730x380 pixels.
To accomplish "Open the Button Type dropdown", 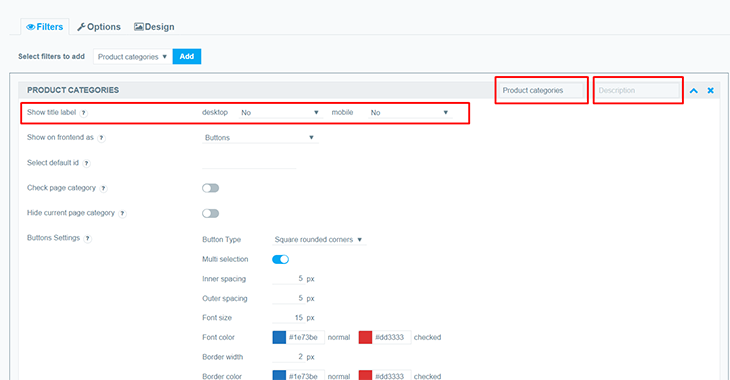I will 318,240.
